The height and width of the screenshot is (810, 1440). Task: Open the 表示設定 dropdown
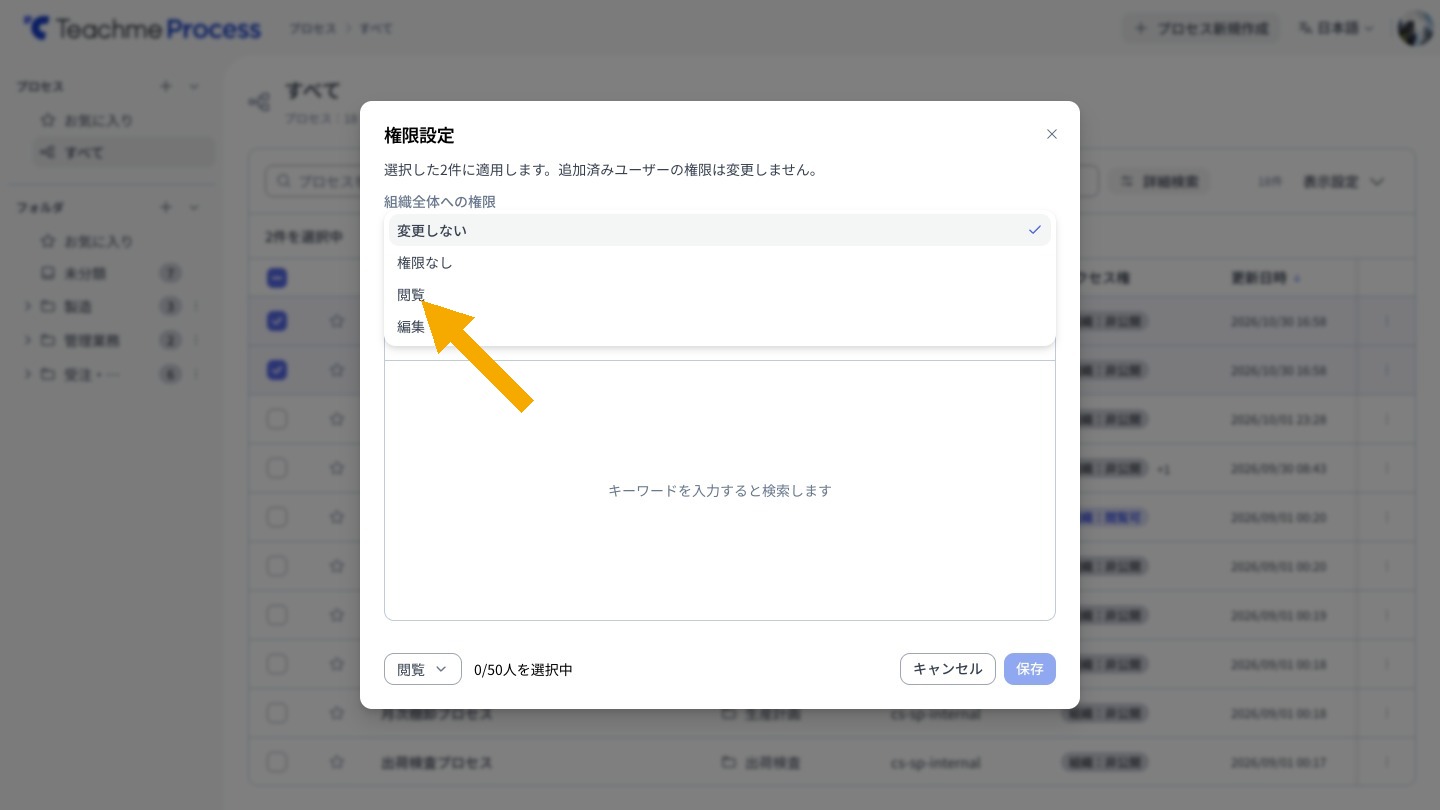(x=1344, y=182)
